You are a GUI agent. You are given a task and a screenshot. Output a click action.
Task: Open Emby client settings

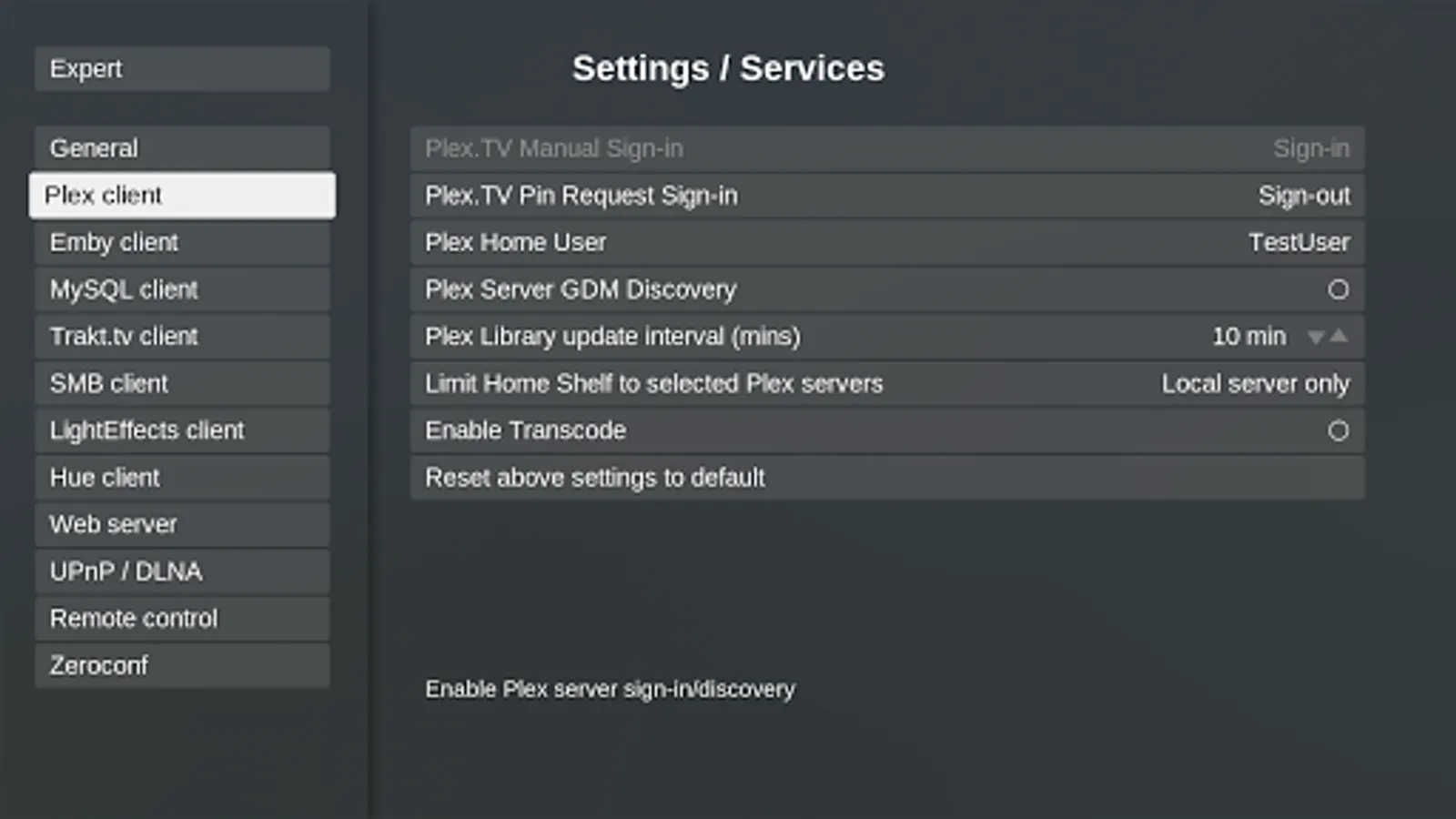pyautogui.click(x=182, y=243)
